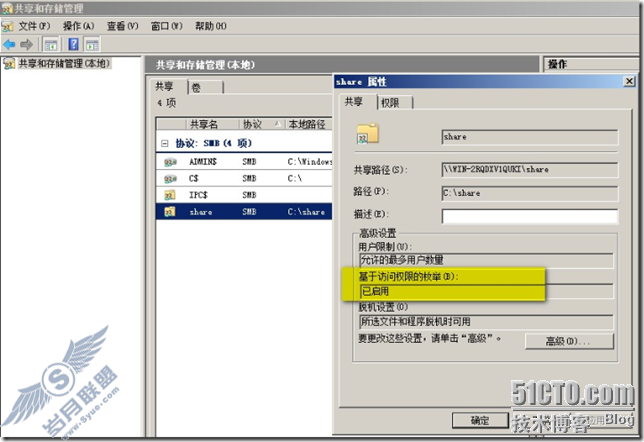Screen dimensions: 644x442
Task: Switch to the 卷 tab in the main pane
Action: [x=205, y=87]
